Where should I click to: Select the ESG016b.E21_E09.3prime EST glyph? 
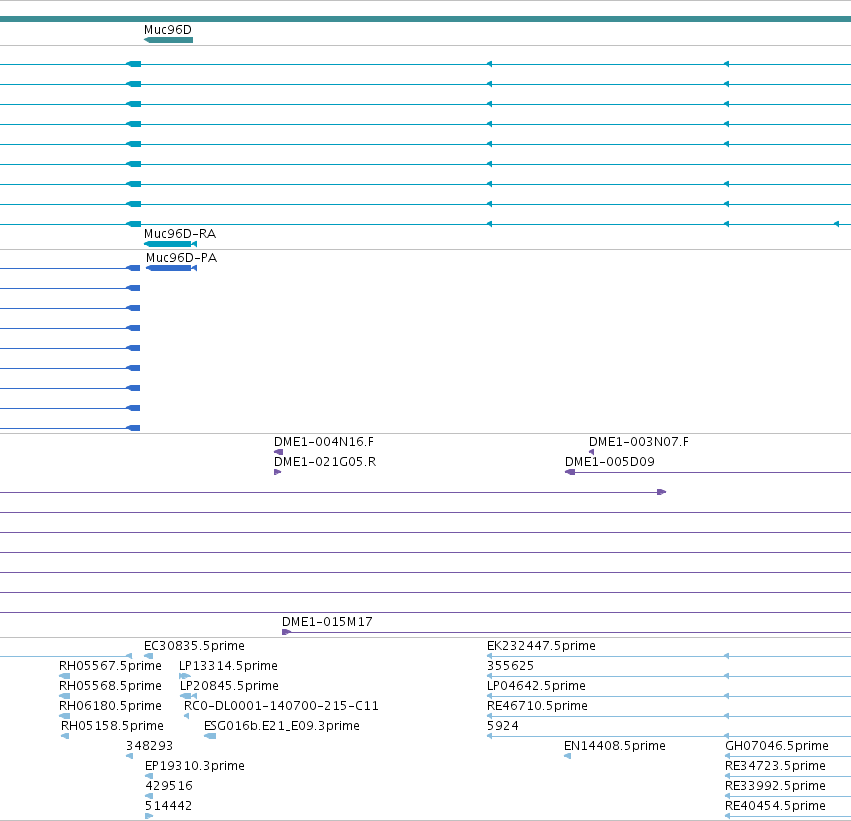pos(210,736)
